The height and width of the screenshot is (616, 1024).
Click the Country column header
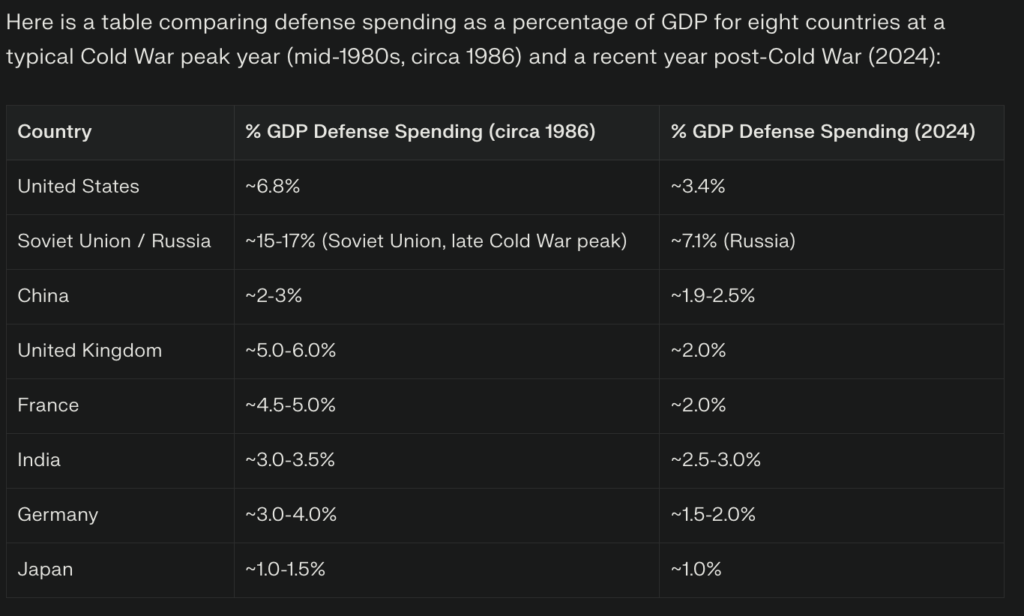click(55, 132)
